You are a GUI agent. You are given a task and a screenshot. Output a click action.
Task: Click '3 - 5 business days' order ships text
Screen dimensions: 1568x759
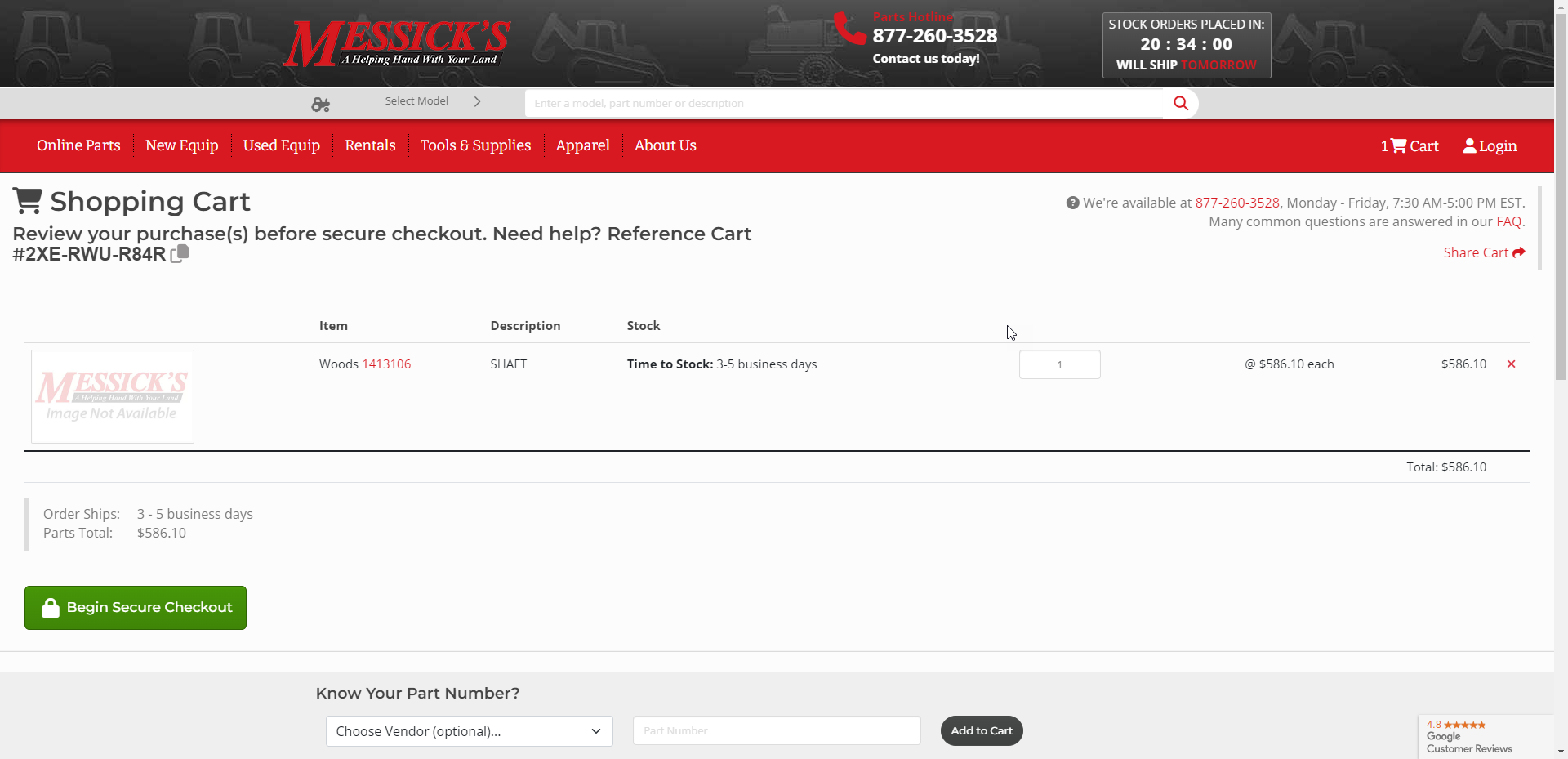pyautogui.click(x=195, y=514)
